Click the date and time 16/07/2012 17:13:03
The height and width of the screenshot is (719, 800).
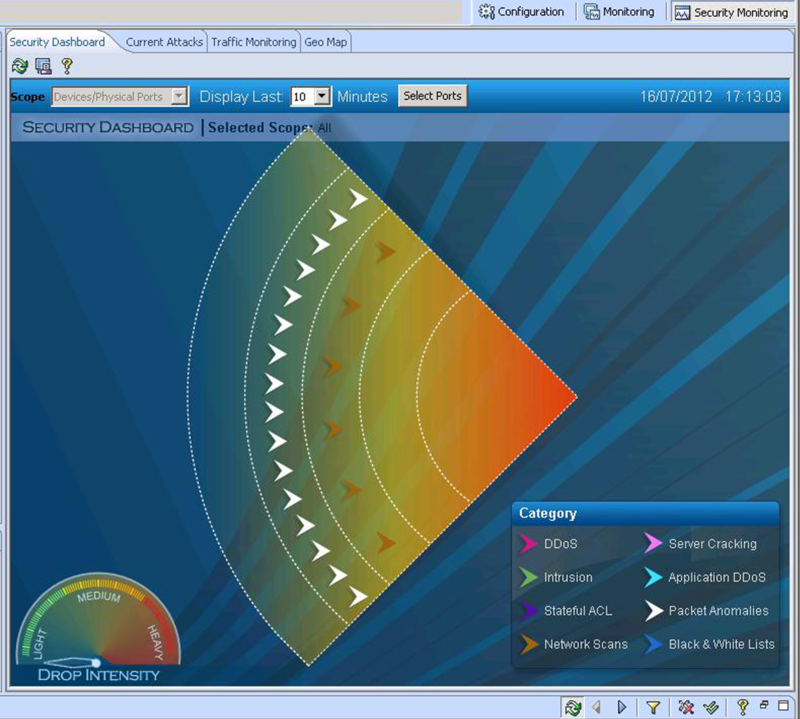tap(710, 96)
